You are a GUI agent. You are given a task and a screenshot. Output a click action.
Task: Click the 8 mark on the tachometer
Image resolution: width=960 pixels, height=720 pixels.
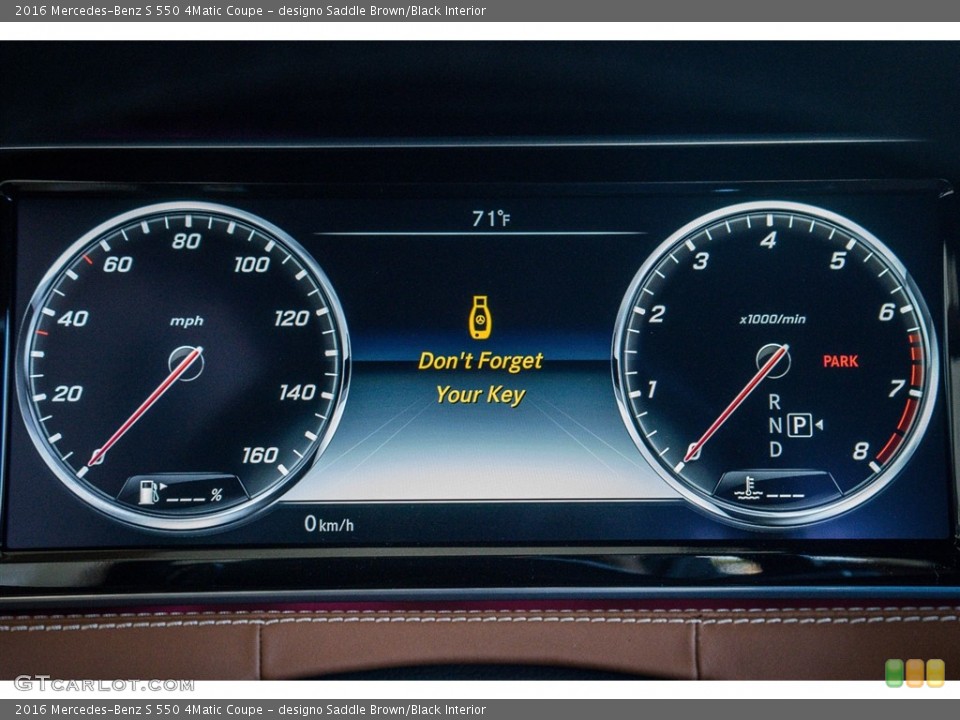click(x=861, y=451)
